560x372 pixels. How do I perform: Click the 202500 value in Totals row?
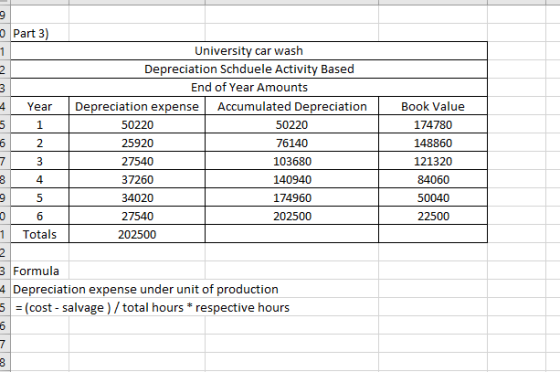coord(137,234)
